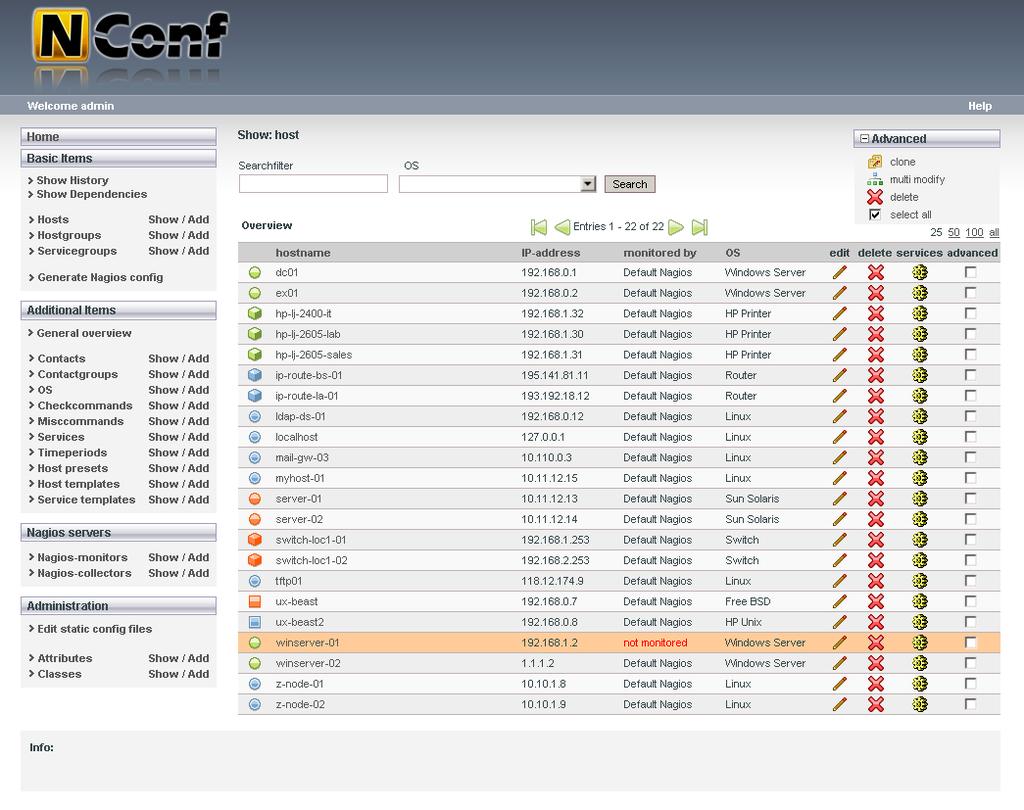Image resolution: width=1024 pixels, height=810 pixels.
Task: Click Show / Add link for Hostgroups
Action: pyautogui.click(x=178, y=235)
